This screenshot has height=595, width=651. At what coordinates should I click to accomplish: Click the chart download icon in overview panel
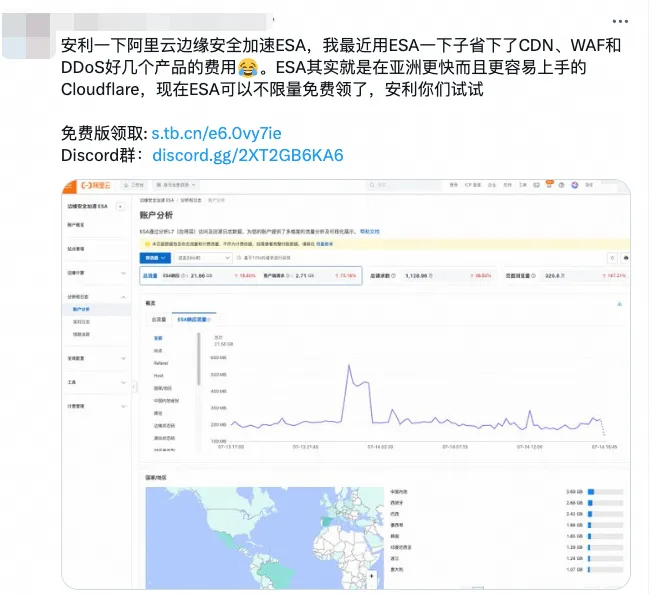tap(619, 304)
